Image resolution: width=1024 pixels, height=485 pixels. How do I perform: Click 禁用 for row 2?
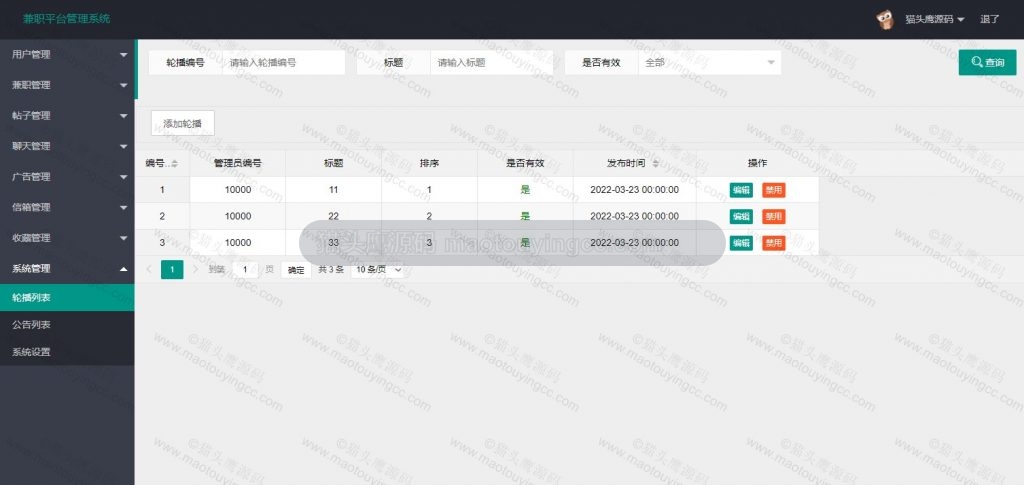pos(774,216)
